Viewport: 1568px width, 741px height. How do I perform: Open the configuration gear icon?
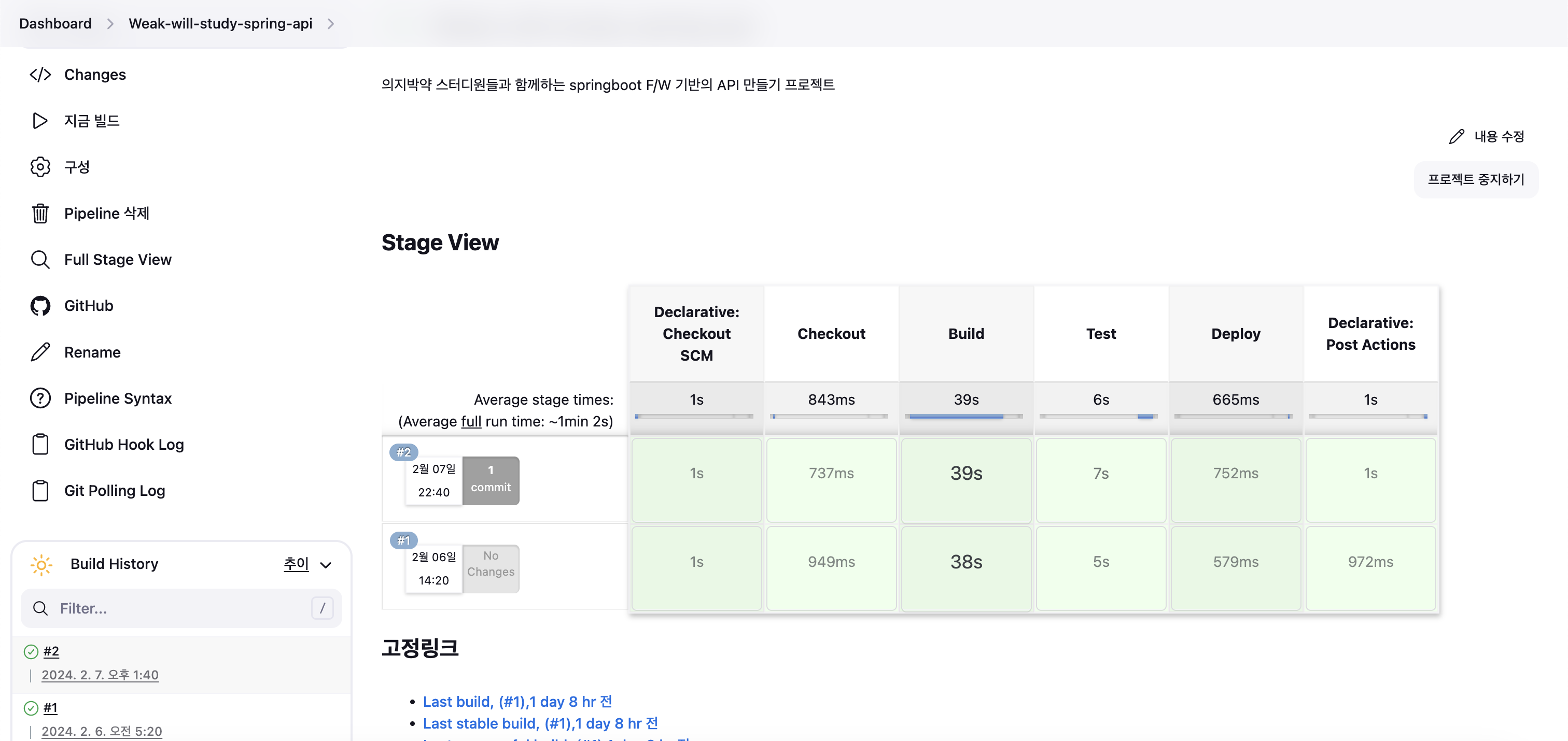[x=40, y=167]
